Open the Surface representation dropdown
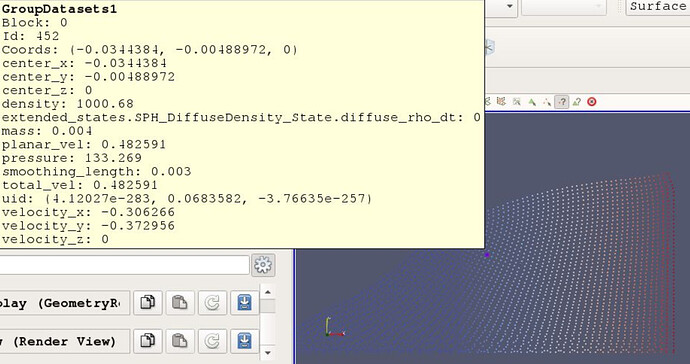 tap(657, 7)
